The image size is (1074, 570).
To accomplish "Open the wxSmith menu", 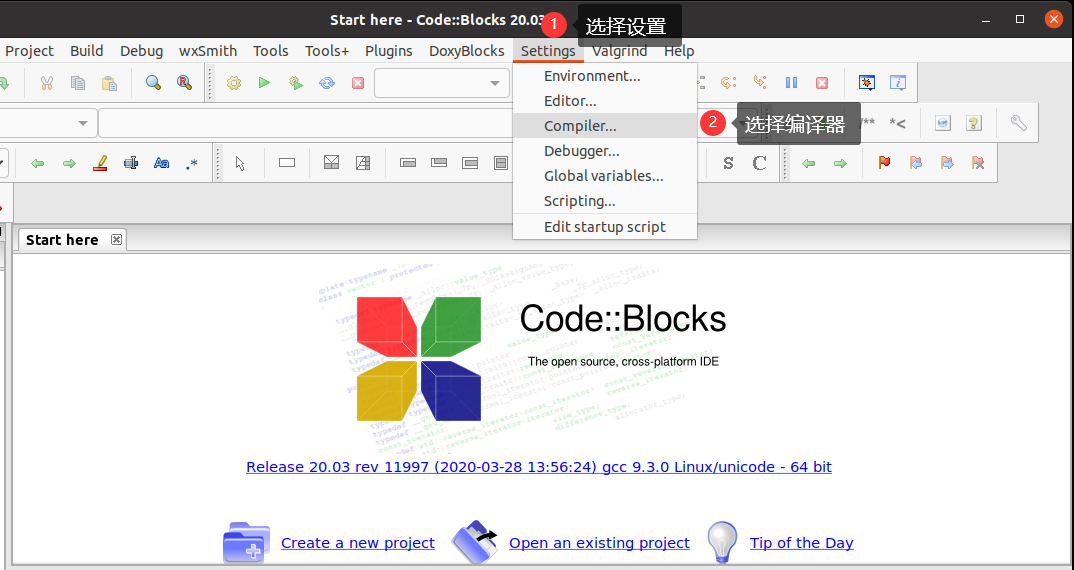I will [208, 51].
